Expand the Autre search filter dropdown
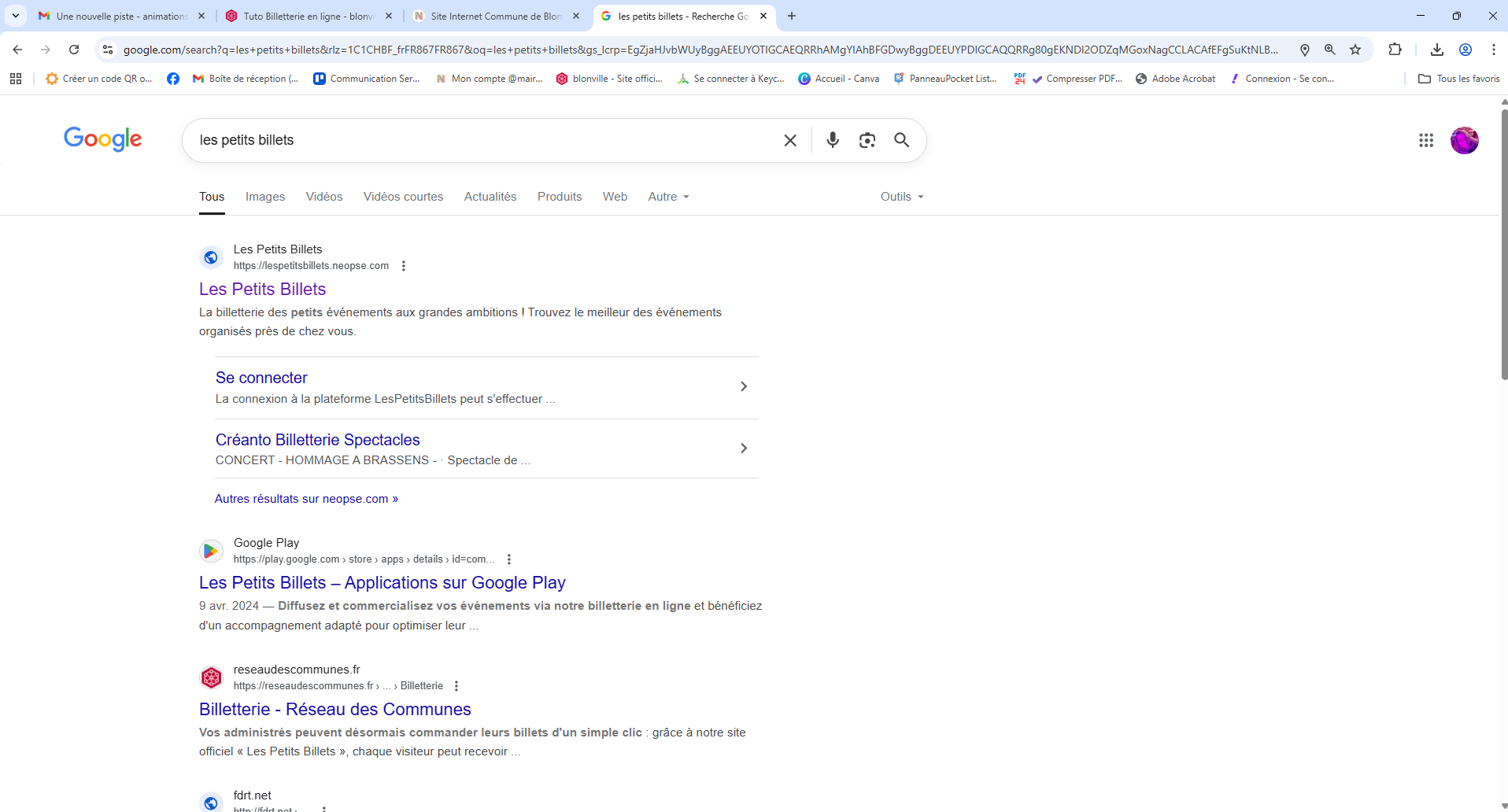 pos(669,197)
